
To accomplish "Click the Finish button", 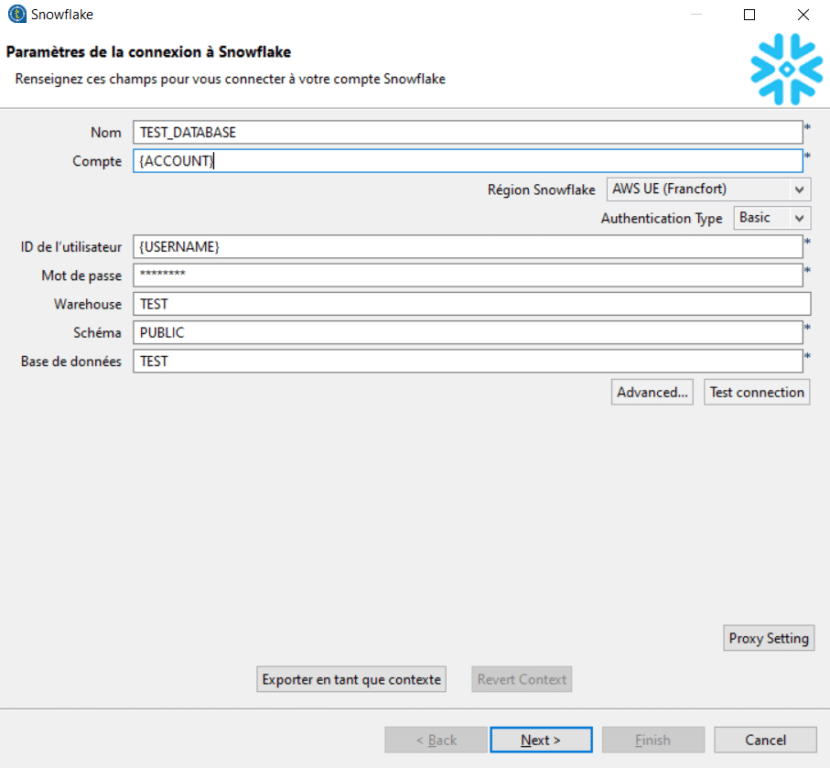I will coord(653,739).
